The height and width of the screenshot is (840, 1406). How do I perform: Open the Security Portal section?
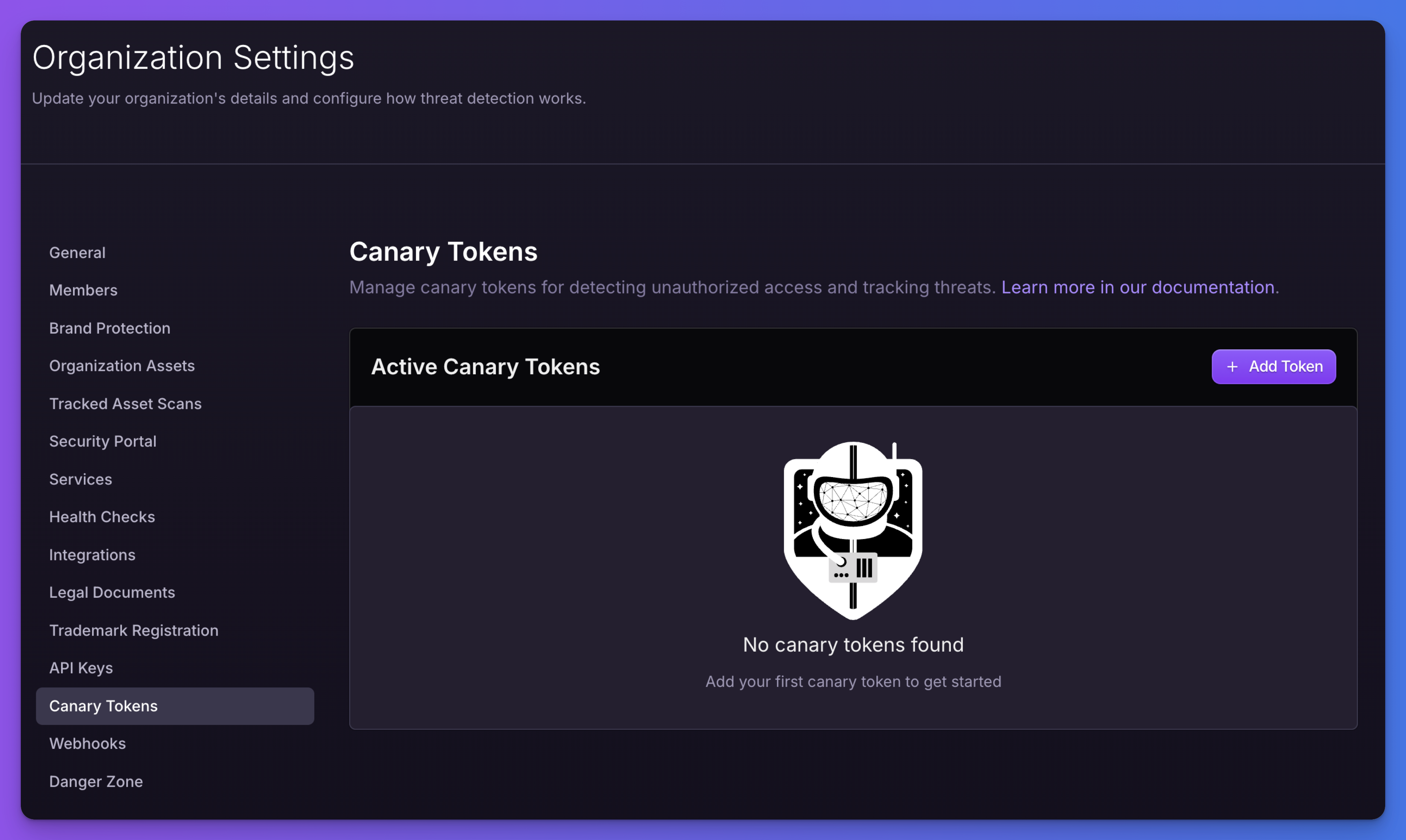(102, 441)
